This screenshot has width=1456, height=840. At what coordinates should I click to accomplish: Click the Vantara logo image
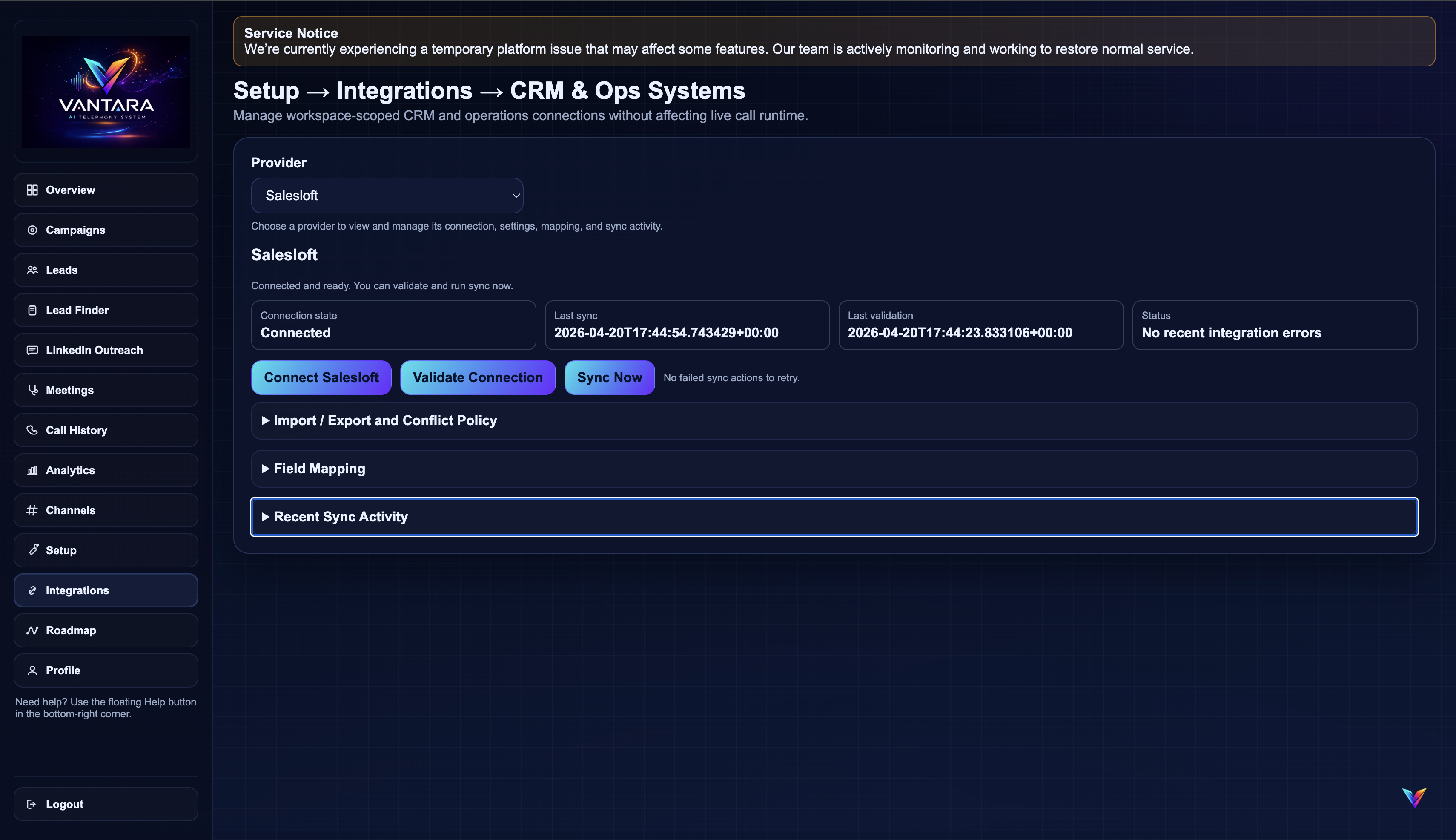coord(106,92)
